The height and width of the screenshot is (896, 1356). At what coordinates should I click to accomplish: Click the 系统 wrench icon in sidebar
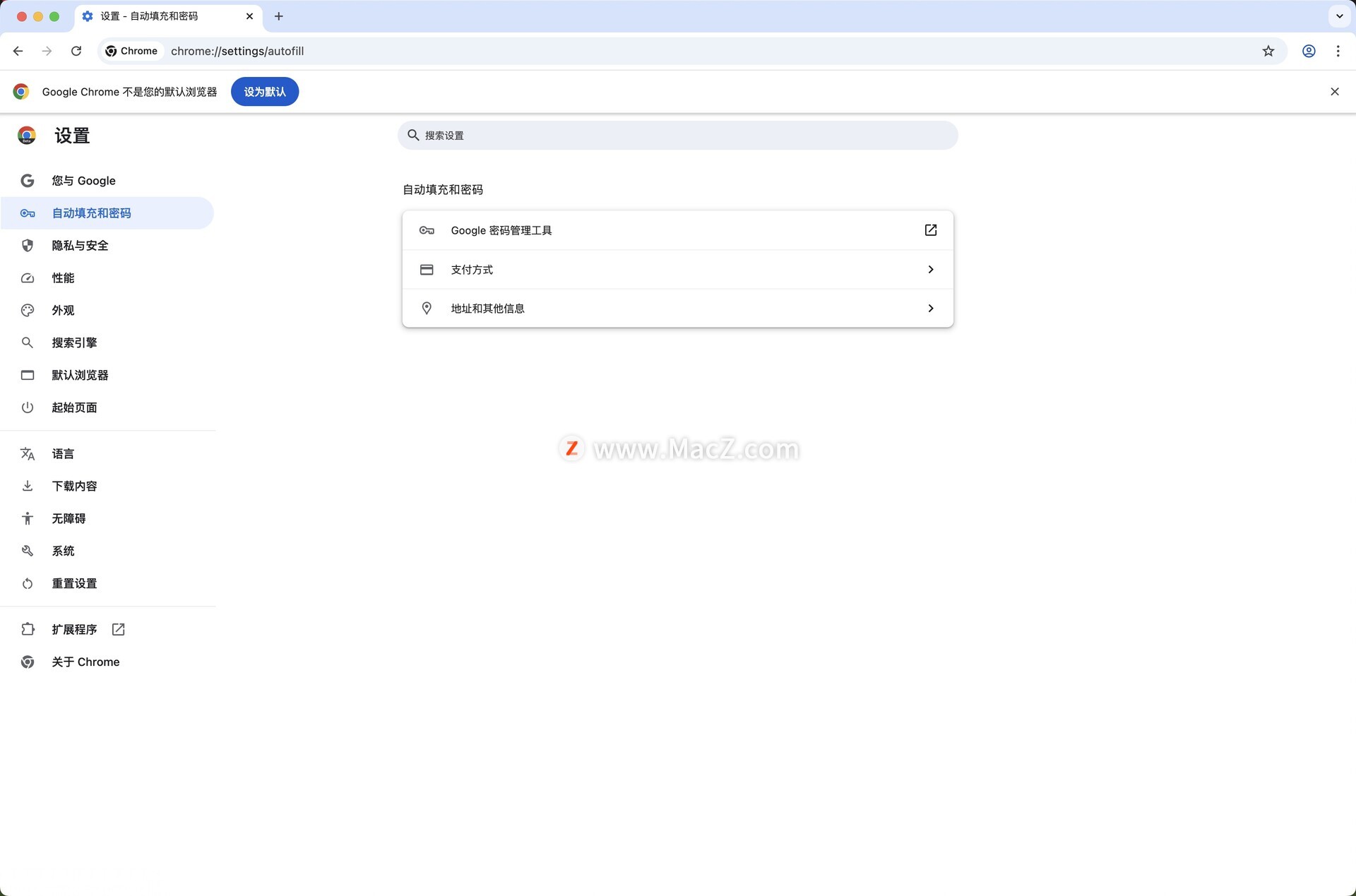click(x=28, y=551)
